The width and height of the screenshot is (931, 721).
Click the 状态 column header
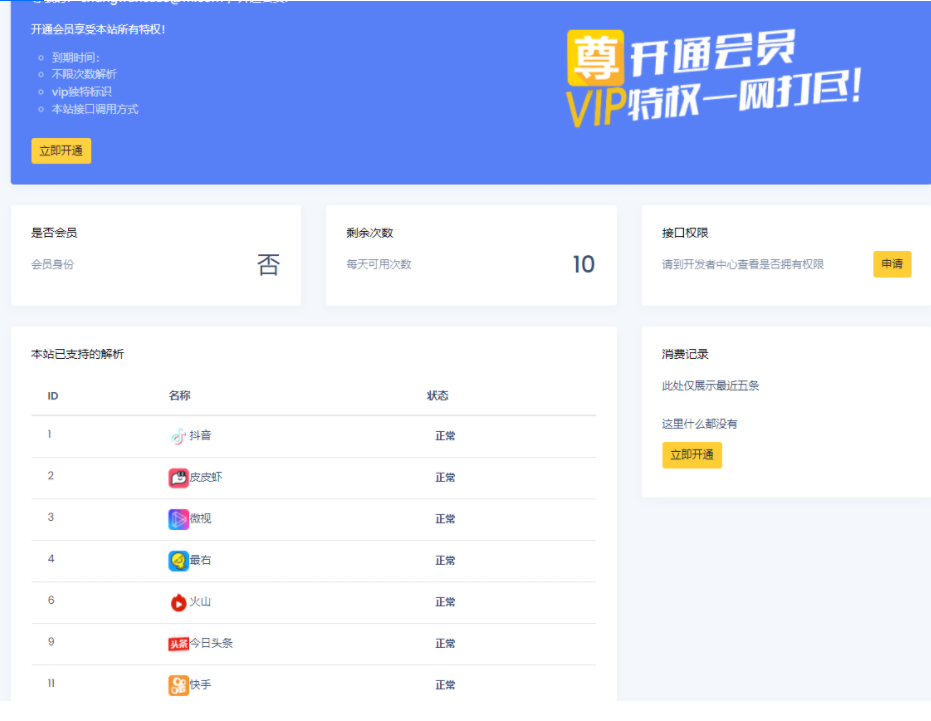pos(438,395)
